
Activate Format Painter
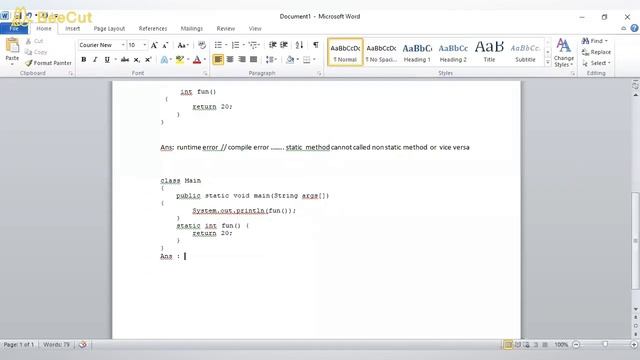click(x=48, y=63)
